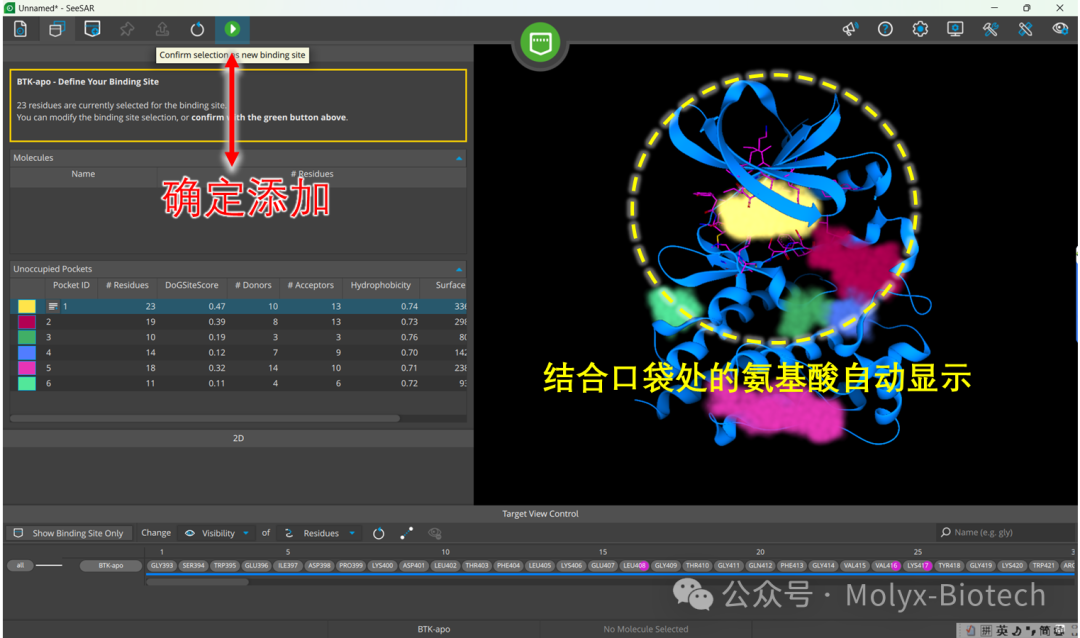
Task: Click the list icon in pocket 1 row
Action: pyautogui.click(x=53, y=307)
